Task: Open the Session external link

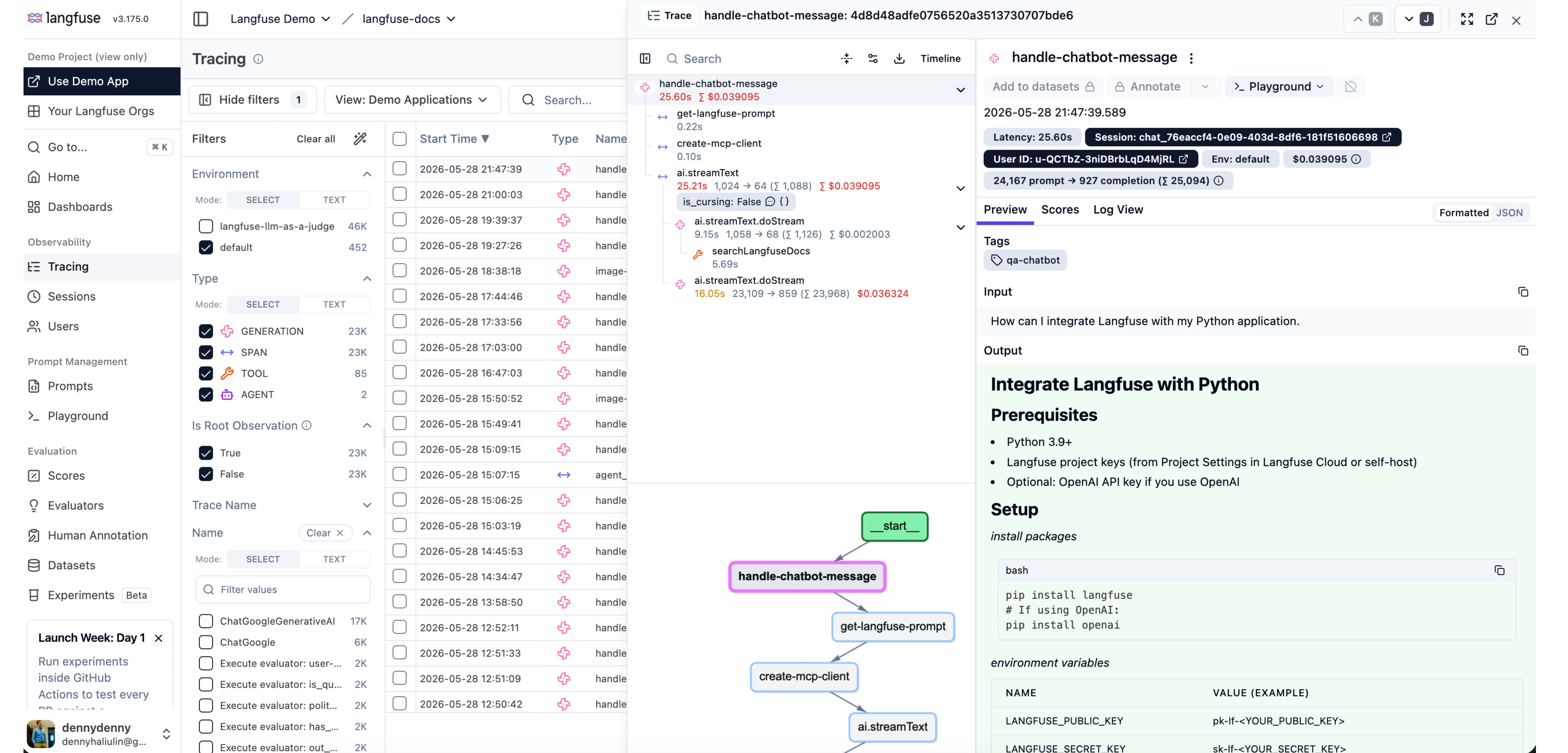Action: coord(1387,138)
